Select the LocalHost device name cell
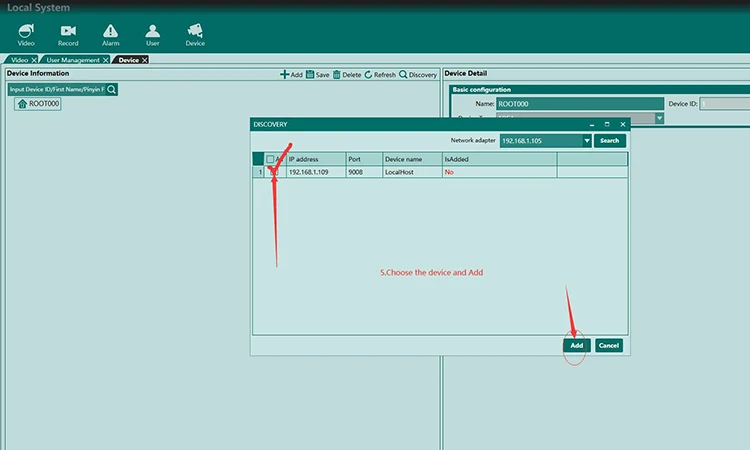The height and width of the screenshot is (450, 750). pos(412,172)
